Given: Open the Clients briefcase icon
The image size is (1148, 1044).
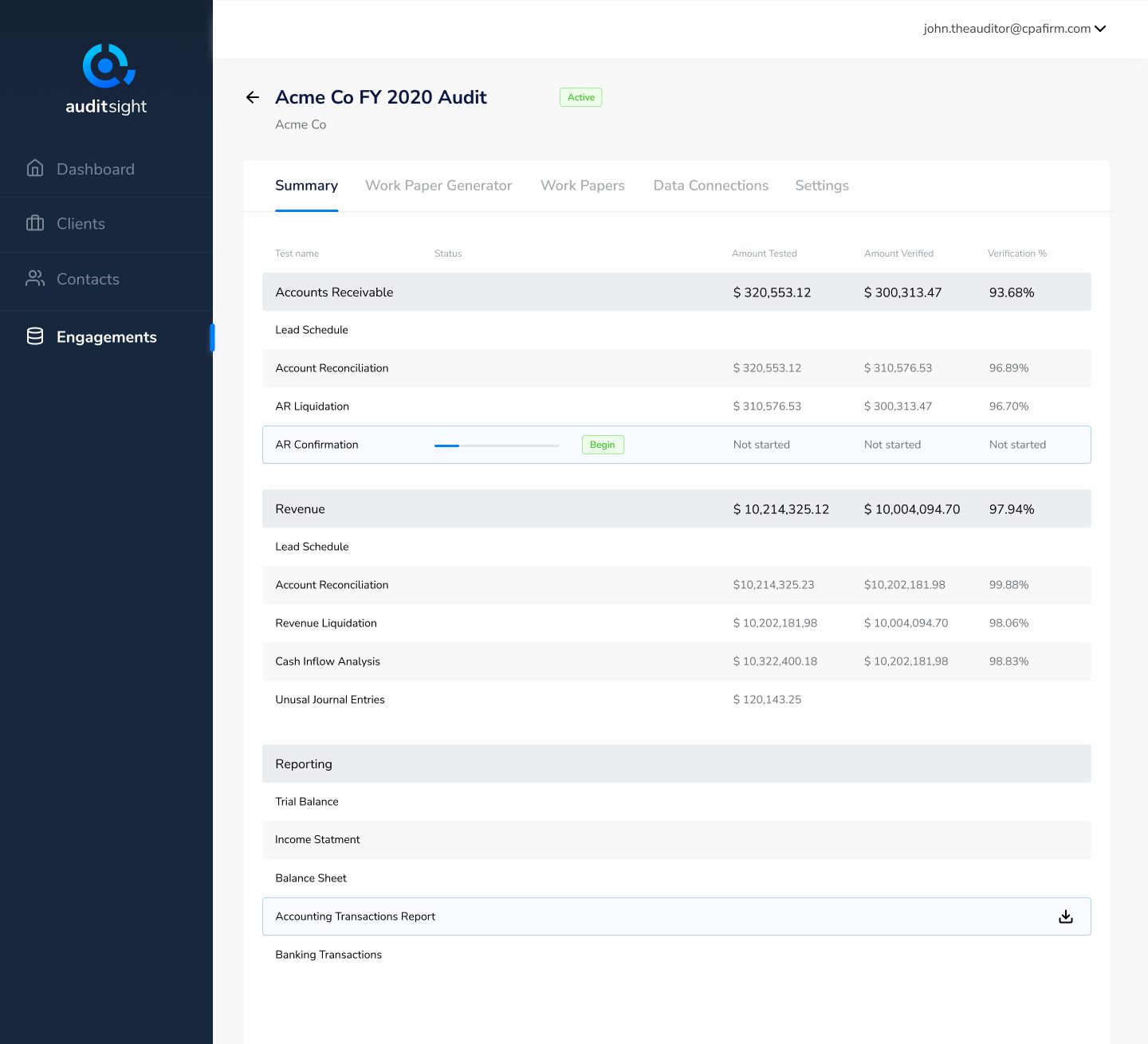Looking at the screenshot, I should coord(35,223).
